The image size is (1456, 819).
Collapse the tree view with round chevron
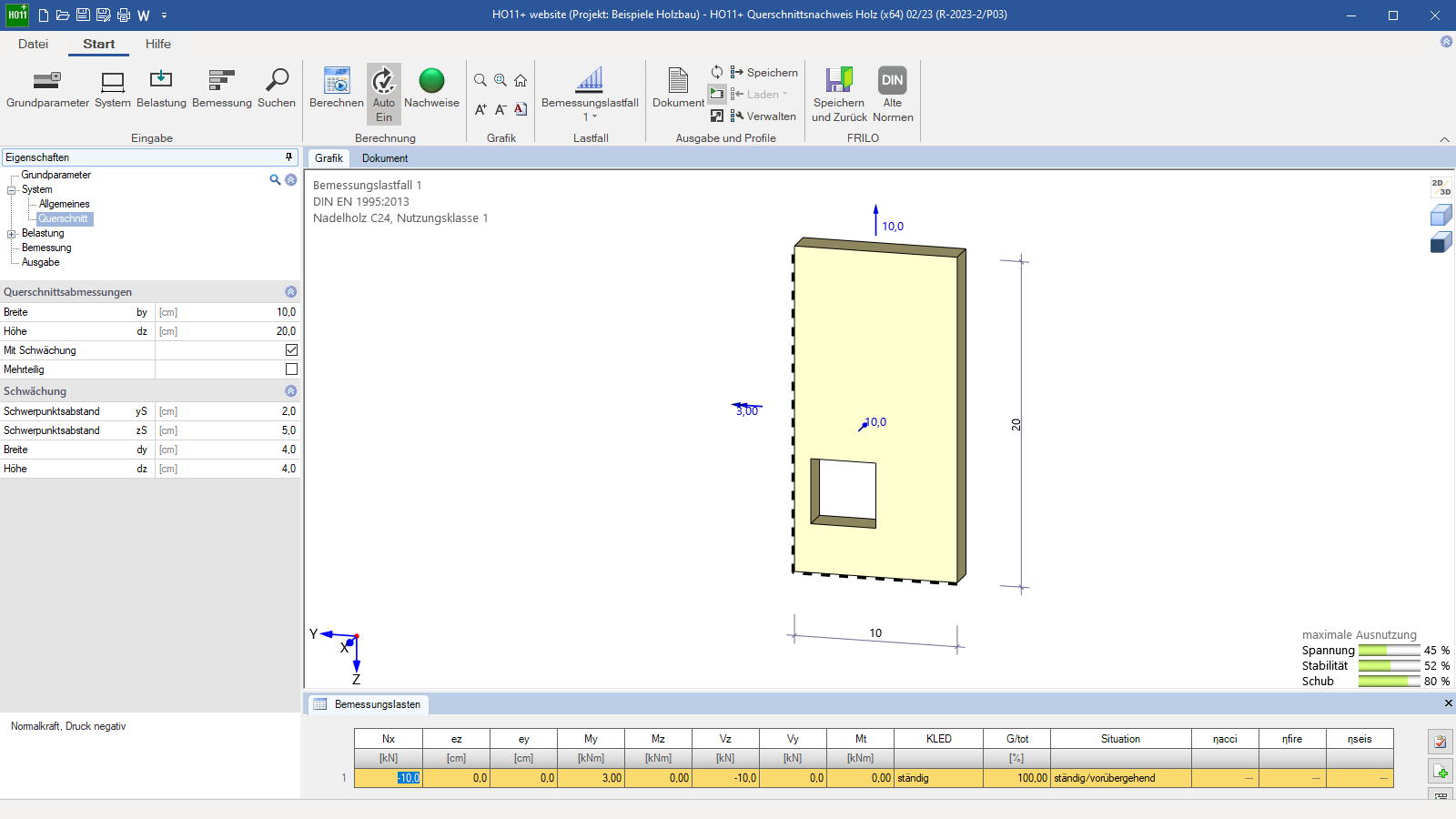(291, 180)
